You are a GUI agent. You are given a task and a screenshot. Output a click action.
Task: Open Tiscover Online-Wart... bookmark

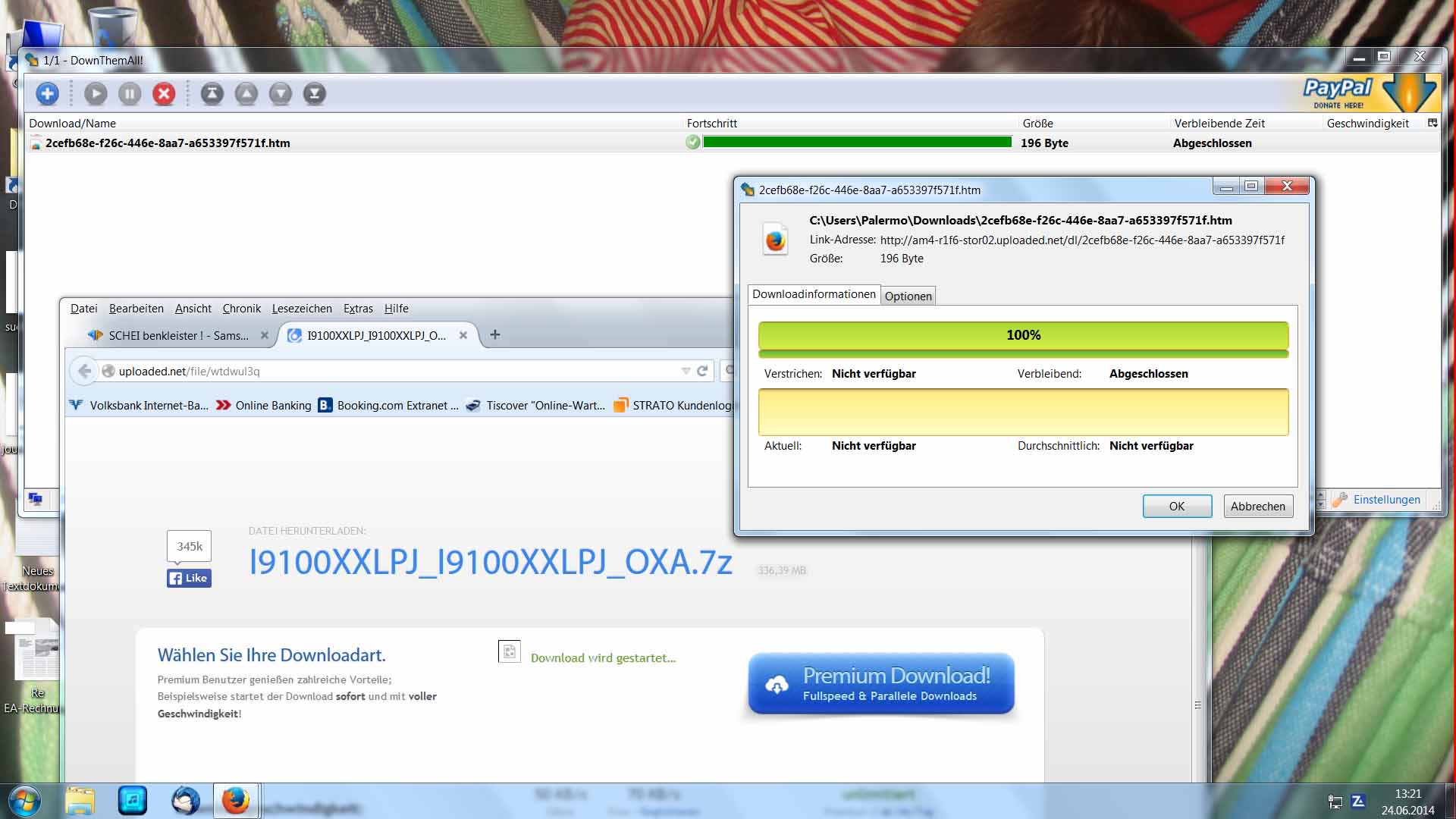536,405
